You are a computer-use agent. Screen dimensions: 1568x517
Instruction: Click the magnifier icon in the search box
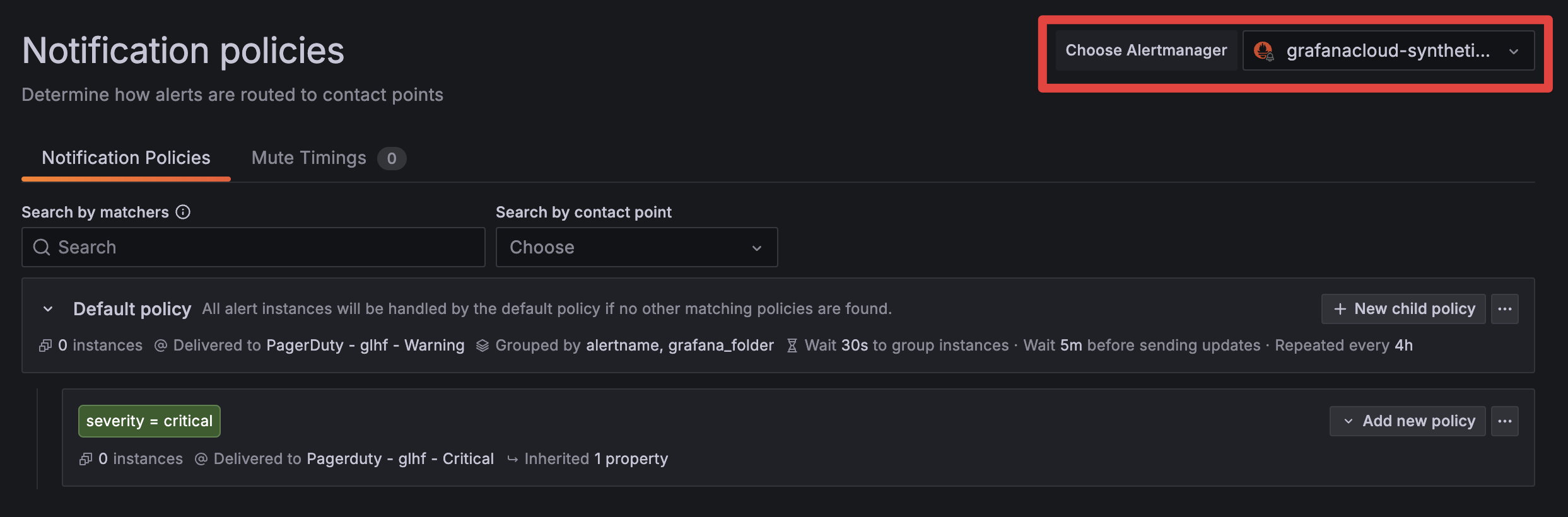[42, 247]
